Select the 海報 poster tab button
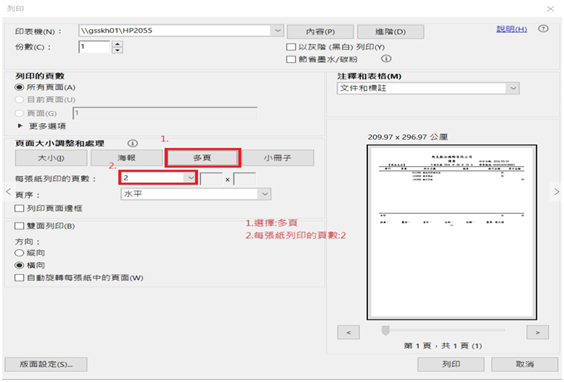 (126, 158)
